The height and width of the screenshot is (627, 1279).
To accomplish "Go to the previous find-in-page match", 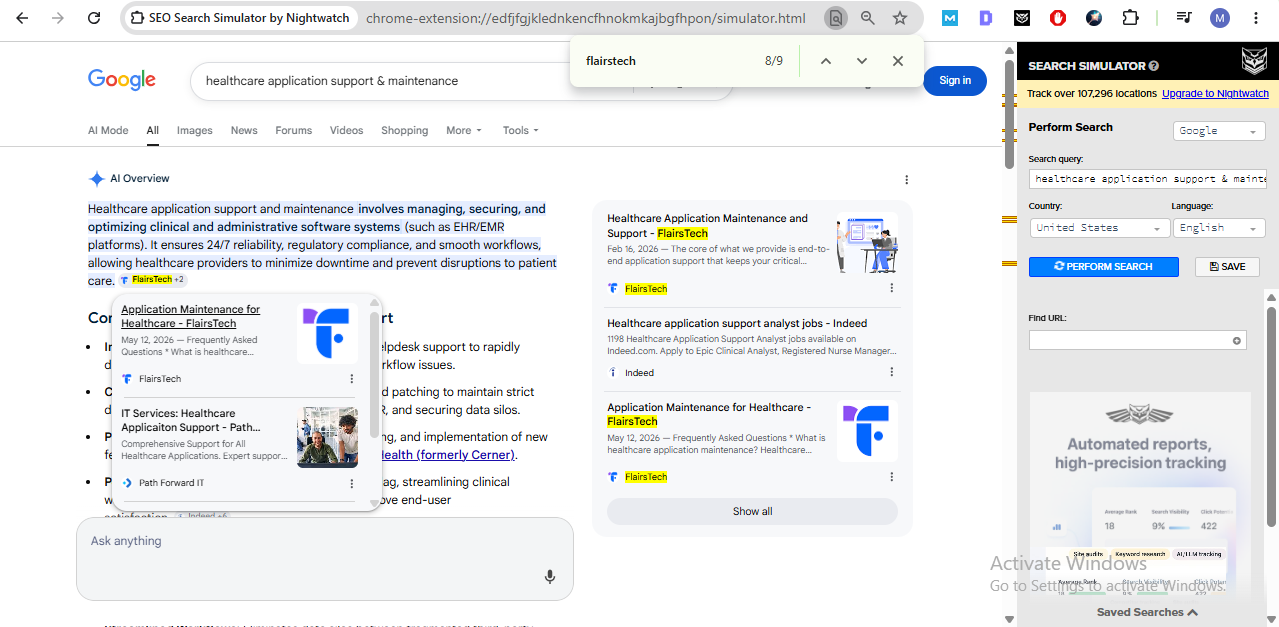I will click(x=826, y=61).
